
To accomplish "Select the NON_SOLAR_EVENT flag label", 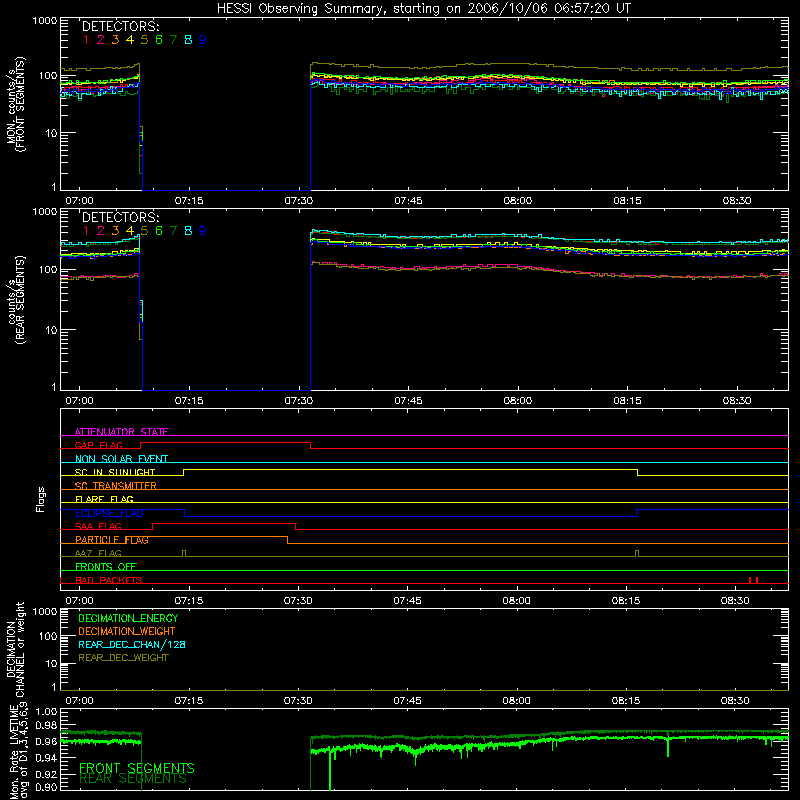I will pos(121,459).
